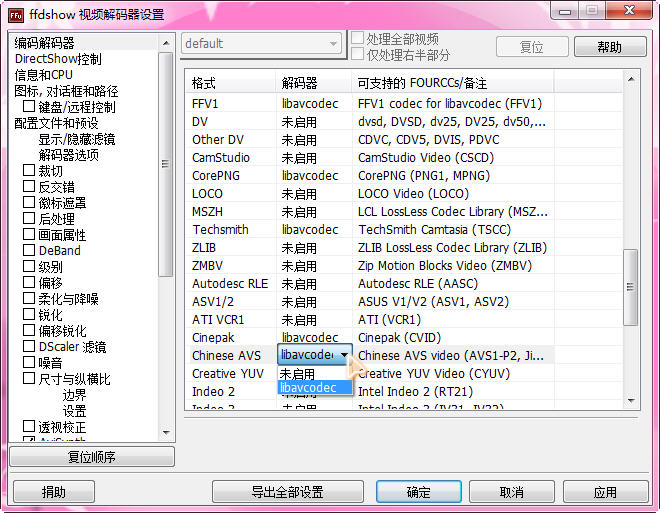This screenshot has width=660, height=513.
Task: Enable the 键盘/远程控制 checkbox
Action: 29,106
